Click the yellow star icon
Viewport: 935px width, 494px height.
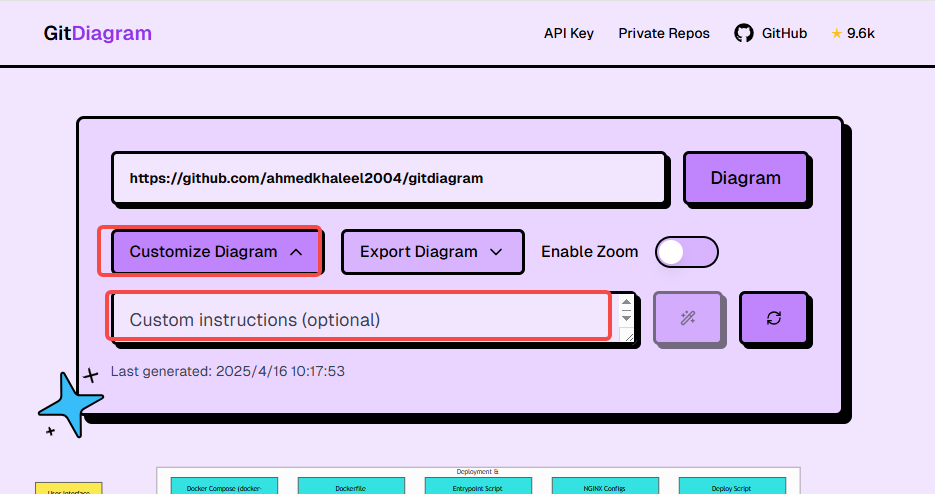[x=837, y=33]
